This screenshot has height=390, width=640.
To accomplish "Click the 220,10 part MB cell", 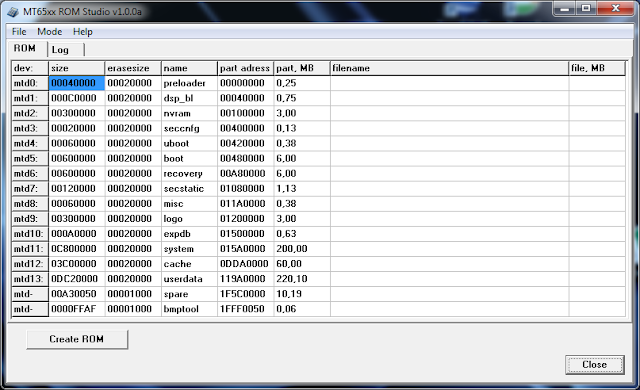I will coord(302,279).
